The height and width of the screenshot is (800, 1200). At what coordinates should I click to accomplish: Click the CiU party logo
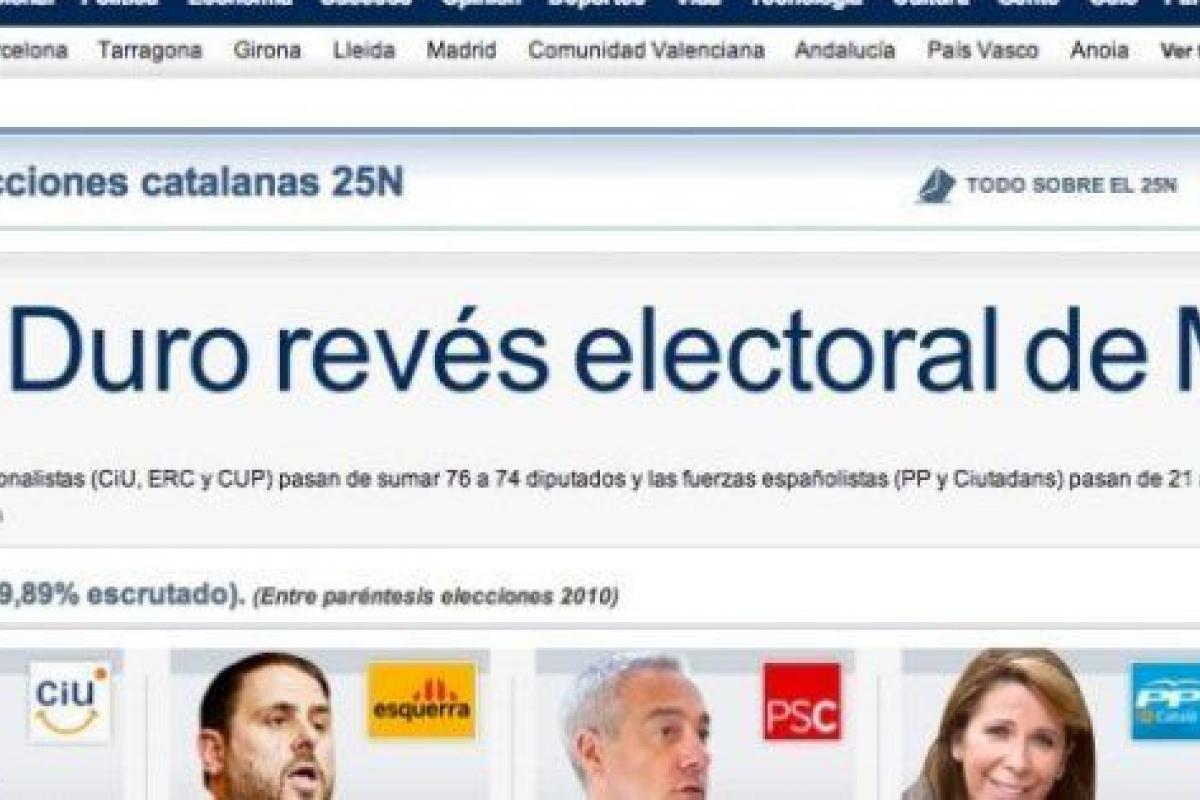coord(69,702)
